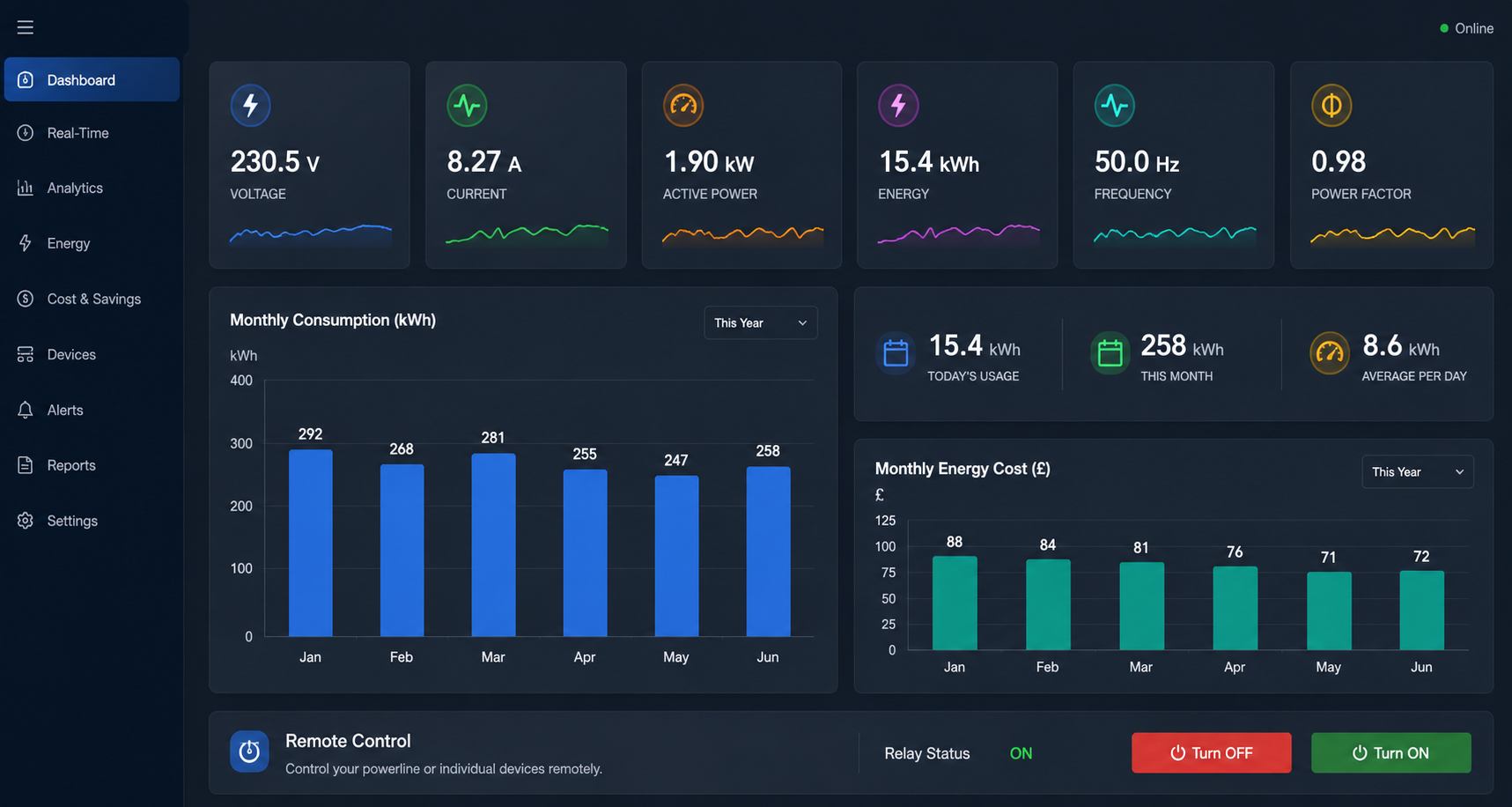Open the hamburger menu icon

[x=26, y=27]
